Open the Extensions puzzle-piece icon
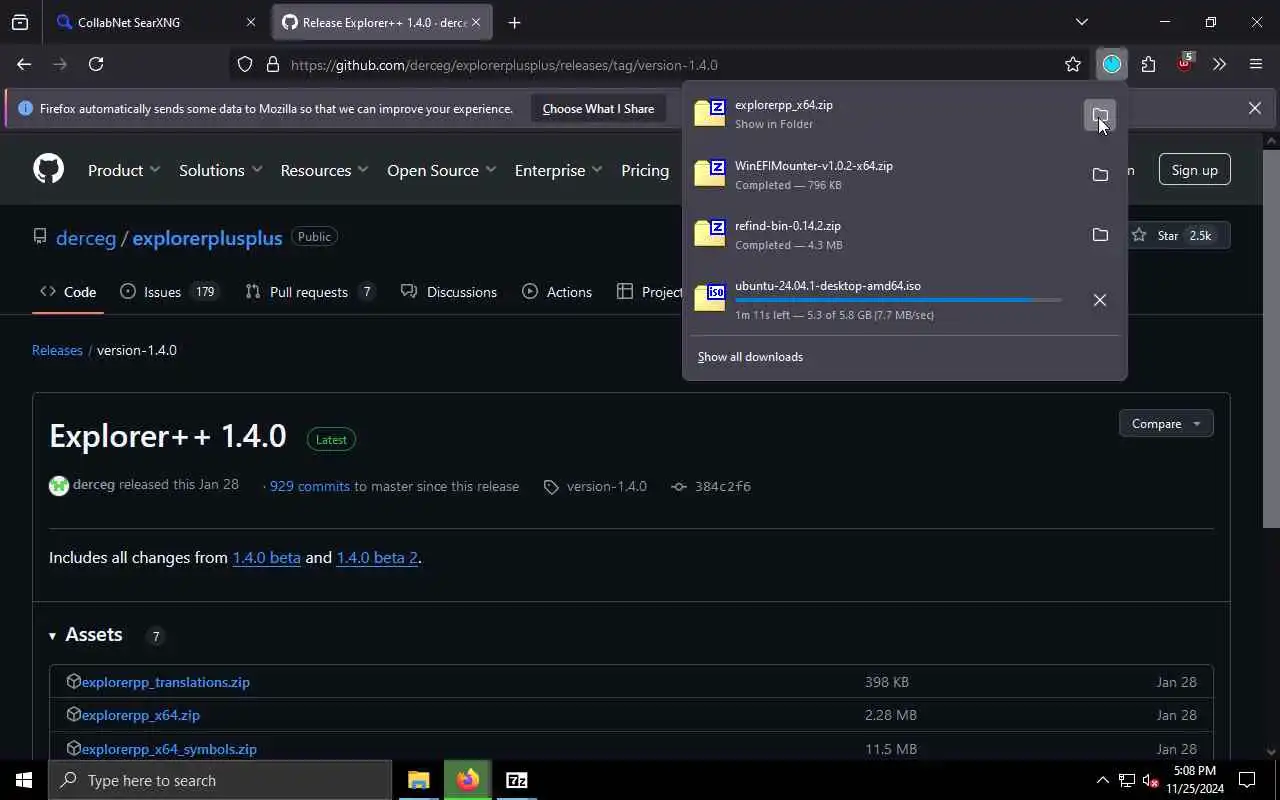The image size is (1280, 800). [x=1148, y=65]
